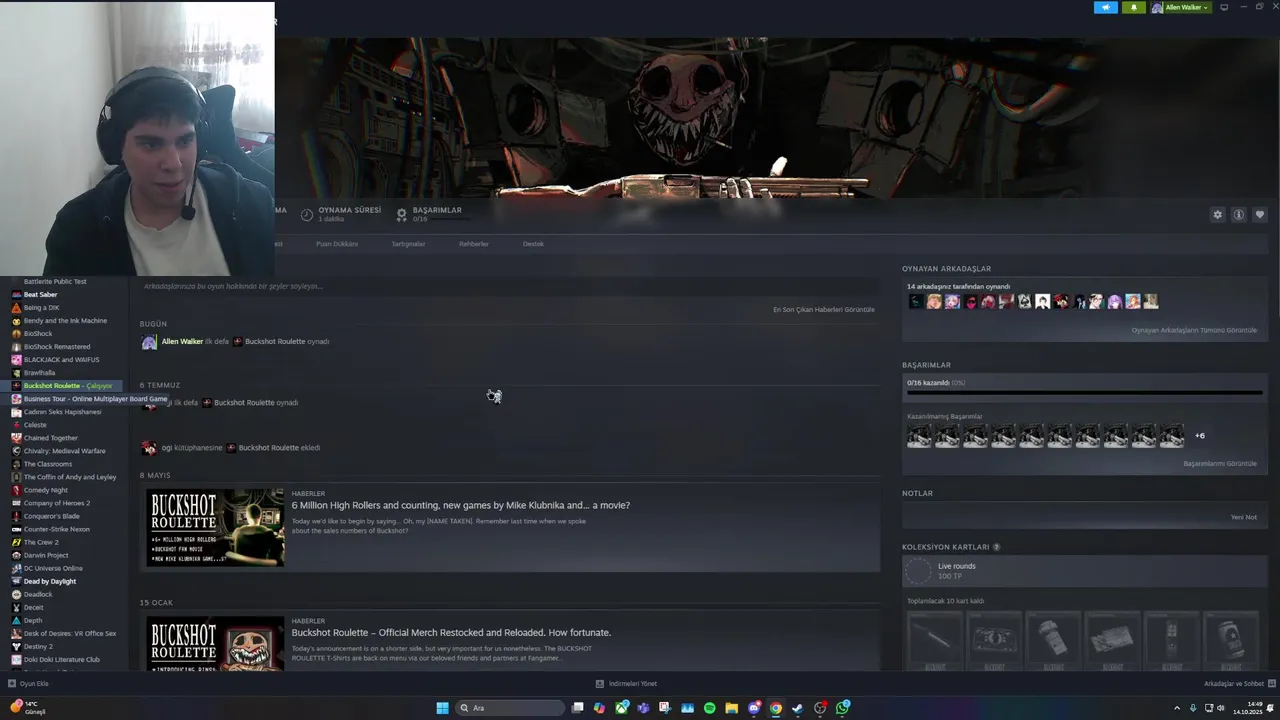Open Spotify from the taskbar
The image size is (1280, 720).
click(710, 708)
